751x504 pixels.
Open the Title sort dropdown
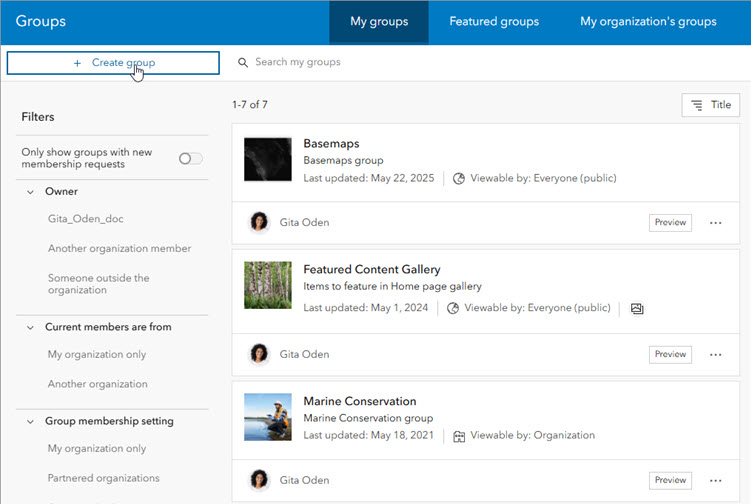[x=710, y=105]
